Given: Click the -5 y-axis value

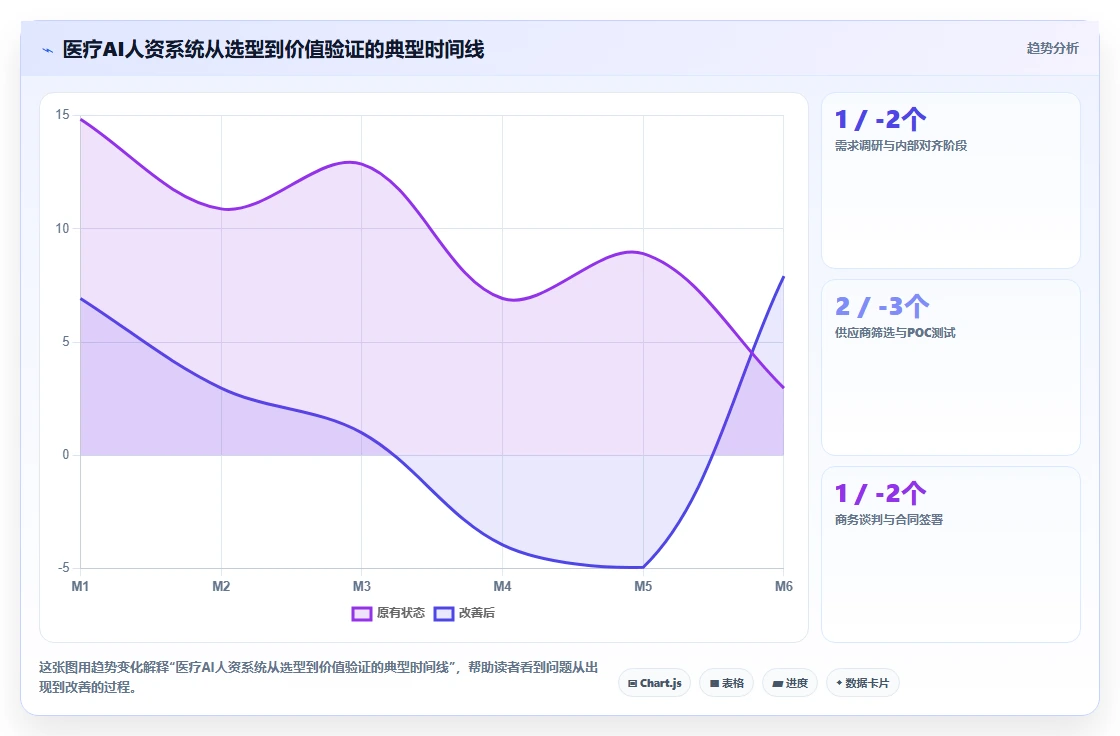Looking at the screenshot, I should [64, 568].
